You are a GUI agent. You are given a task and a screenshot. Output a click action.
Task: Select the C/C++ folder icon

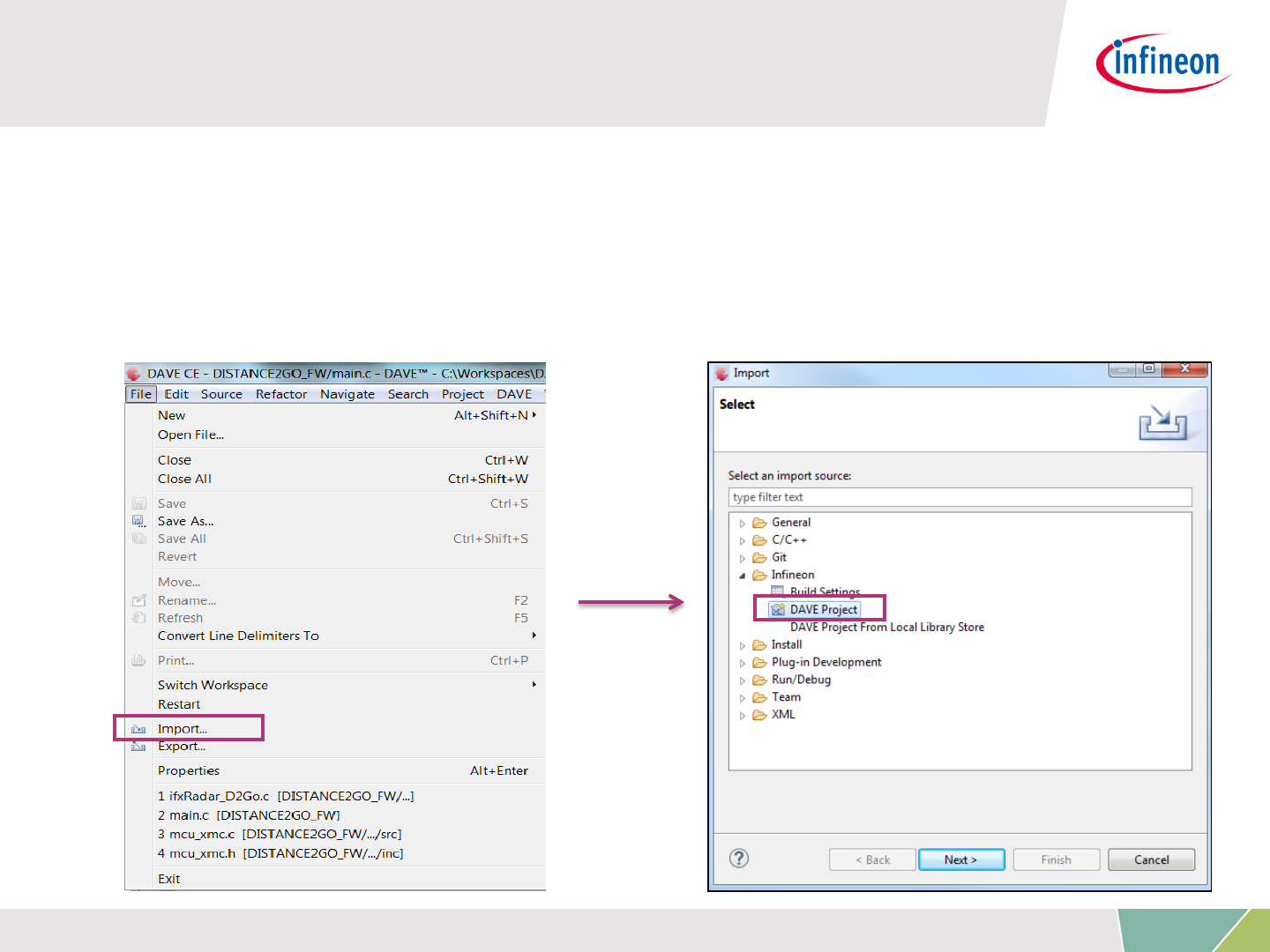[x=759, y=540]
